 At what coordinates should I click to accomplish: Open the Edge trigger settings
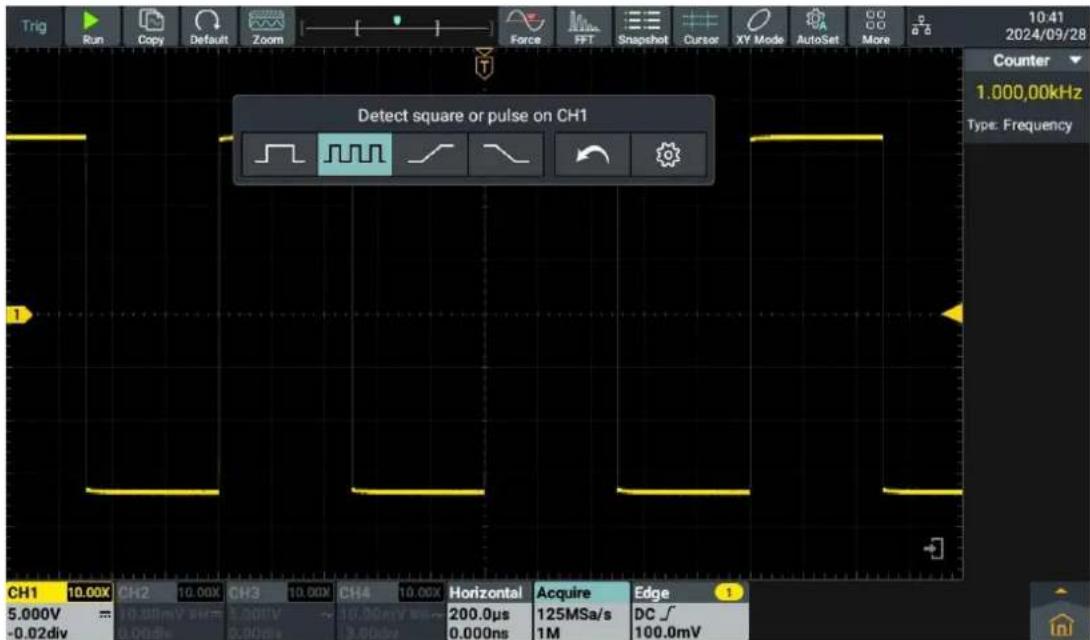point(689,611)
